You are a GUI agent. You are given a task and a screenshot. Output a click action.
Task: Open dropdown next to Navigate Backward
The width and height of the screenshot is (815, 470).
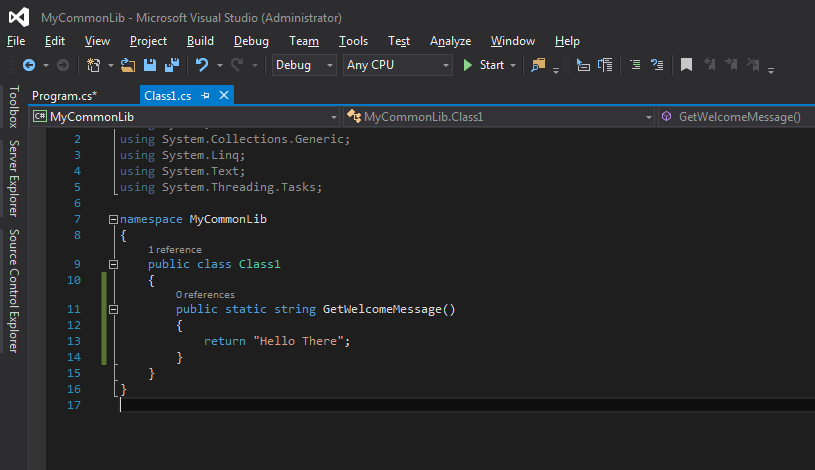(x=46, y=66)
